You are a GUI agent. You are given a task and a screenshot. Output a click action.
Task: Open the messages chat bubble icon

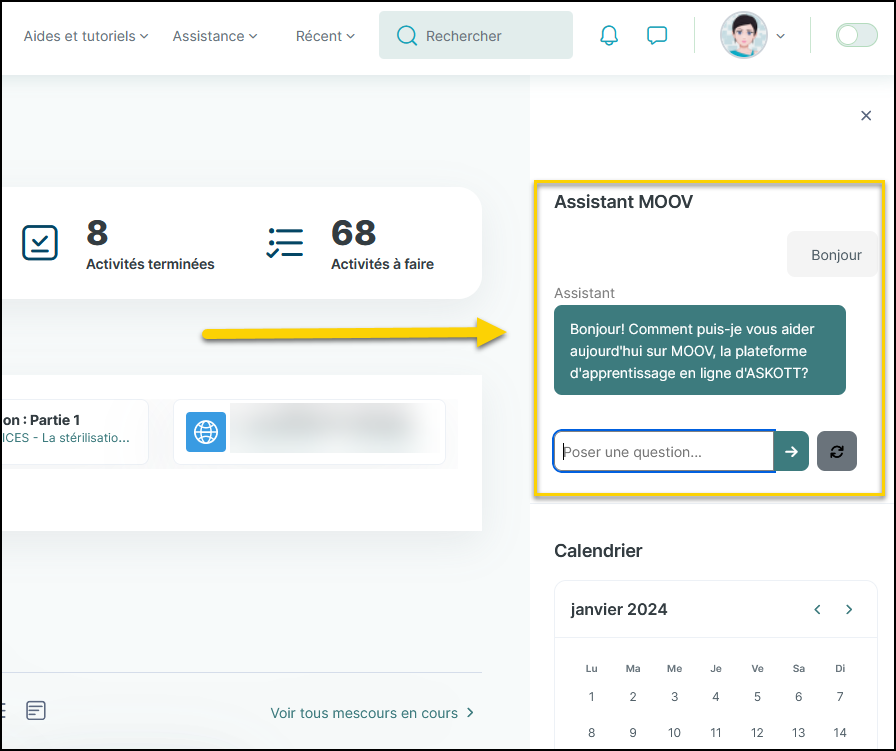(657, 35)
